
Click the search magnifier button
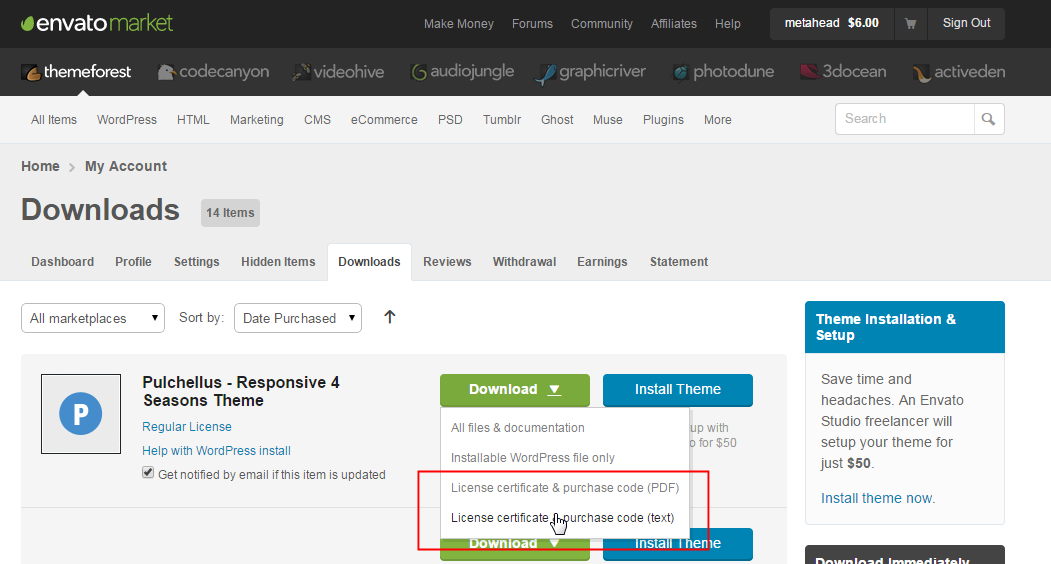point(989,119)
